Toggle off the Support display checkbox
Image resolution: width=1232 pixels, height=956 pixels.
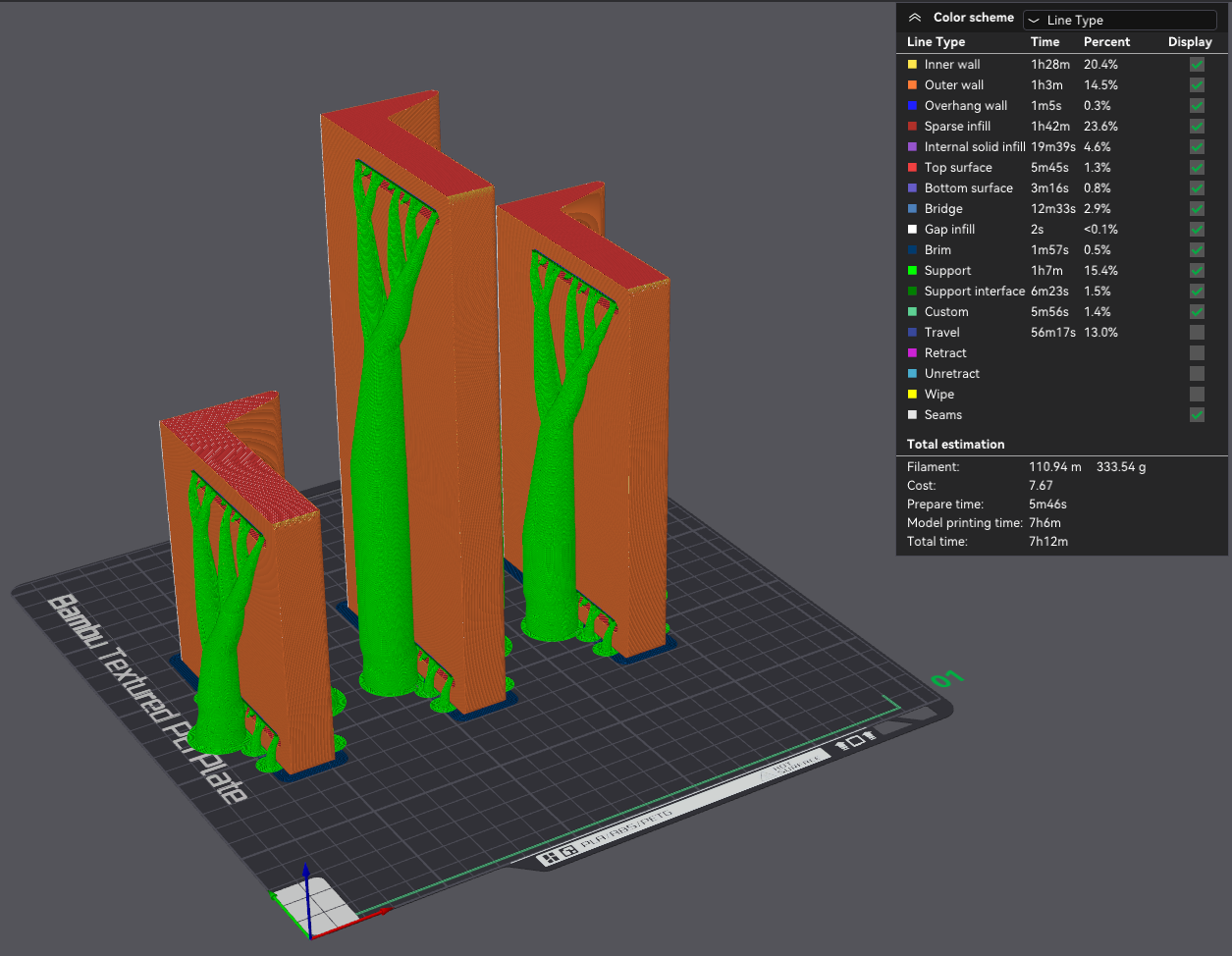click(x=1197, y=271)
